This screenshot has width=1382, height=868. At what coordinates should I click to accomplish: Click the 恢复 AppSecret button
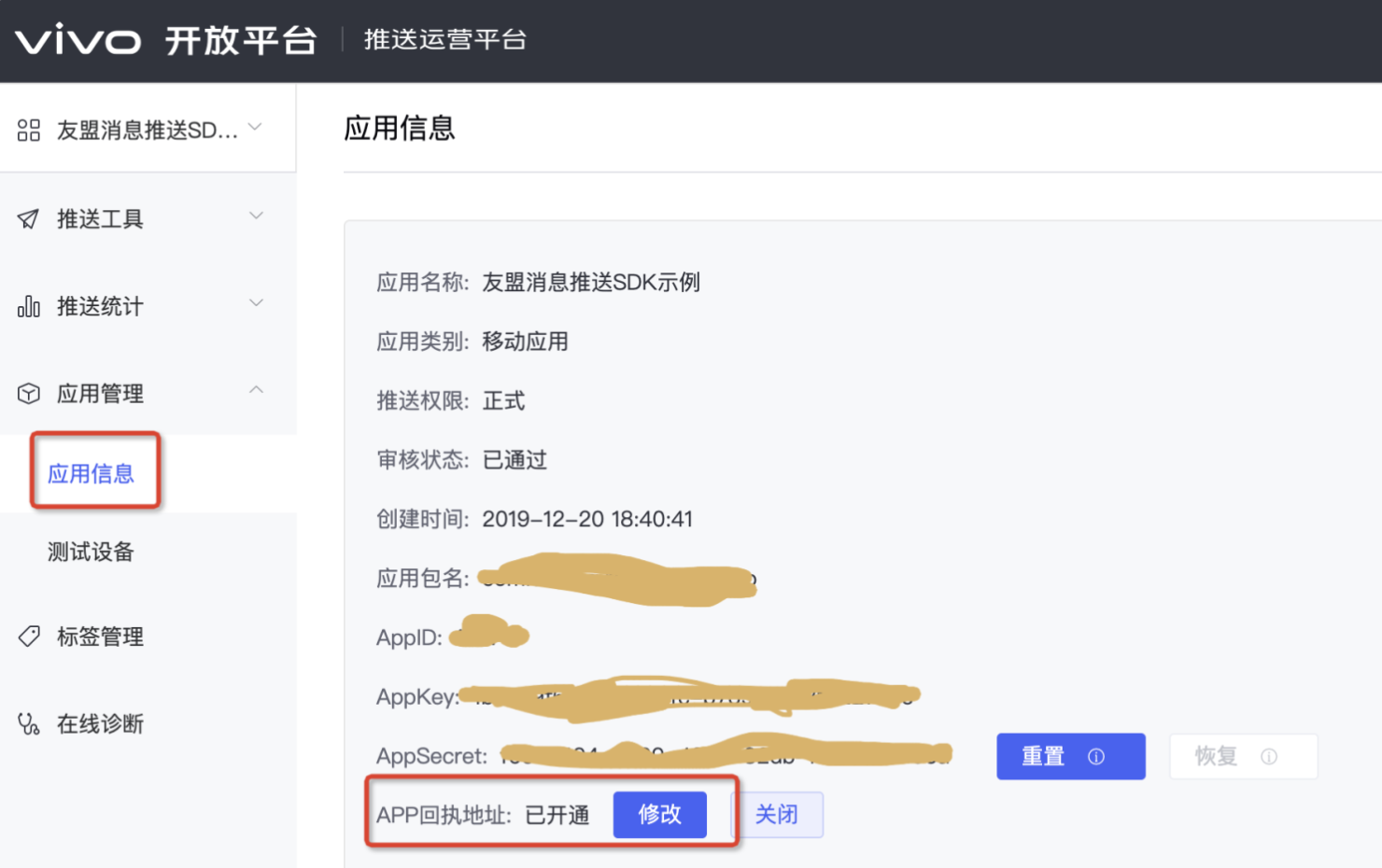tap(1244, 756)
